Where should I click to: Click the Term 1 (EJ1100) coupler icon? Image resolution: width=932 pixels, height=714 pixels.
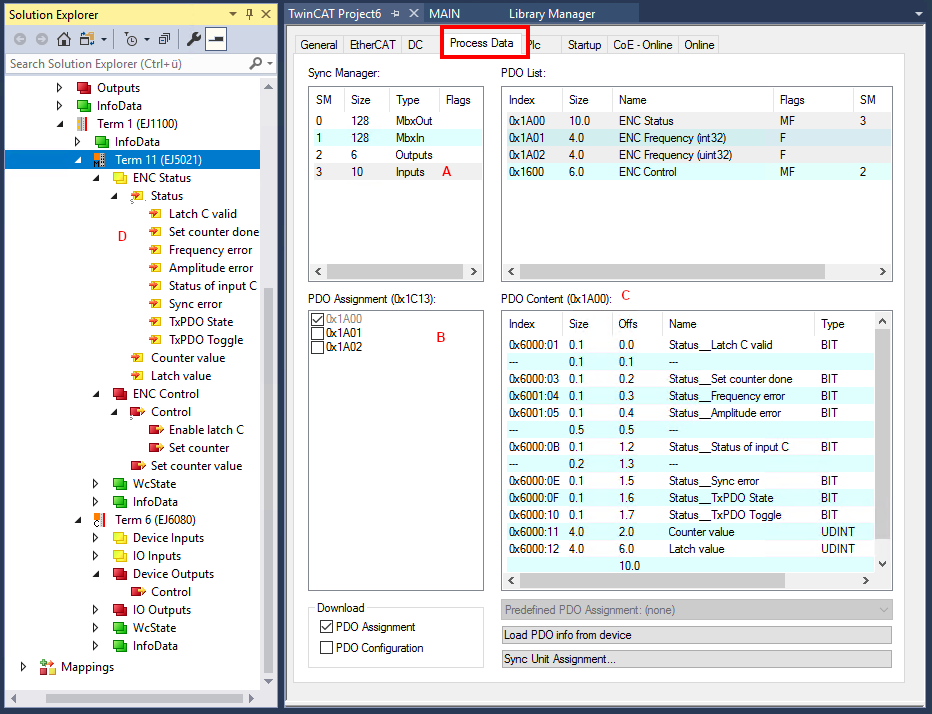(x=82, y=124)
